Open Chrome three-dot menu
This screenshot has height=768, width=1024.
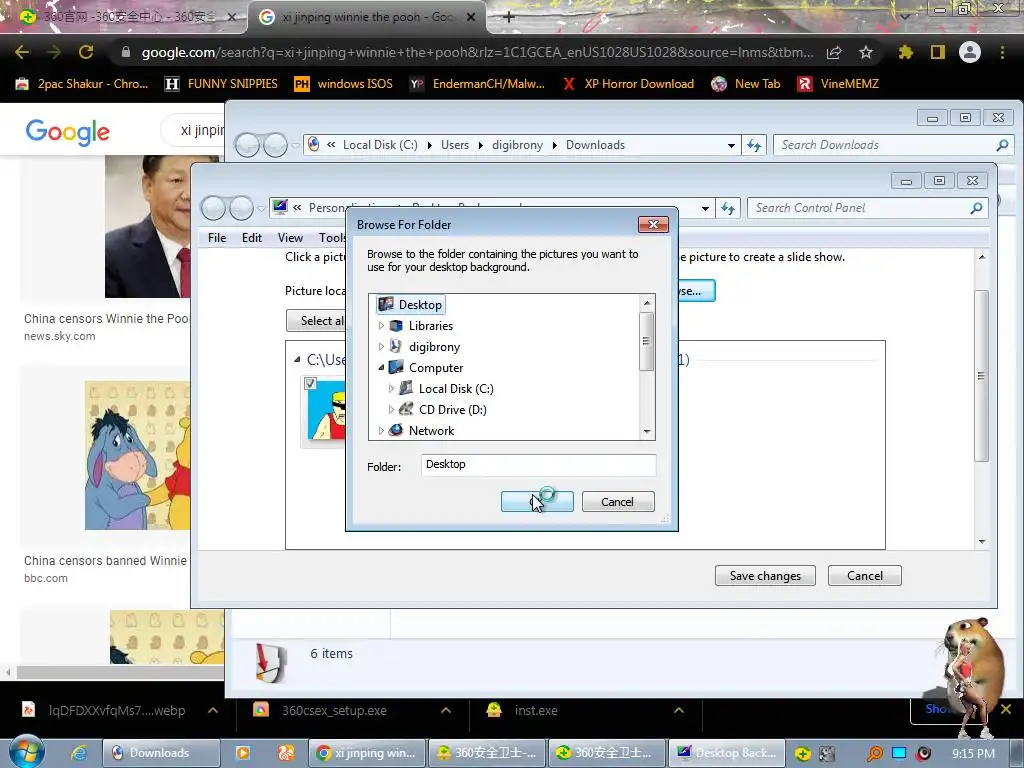coord(1002,52)
